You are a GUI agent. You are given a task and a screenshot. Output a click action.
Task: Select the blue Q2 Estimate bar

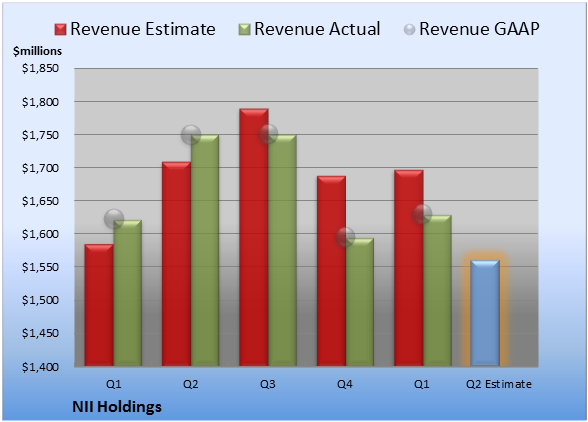pos(485,313)
